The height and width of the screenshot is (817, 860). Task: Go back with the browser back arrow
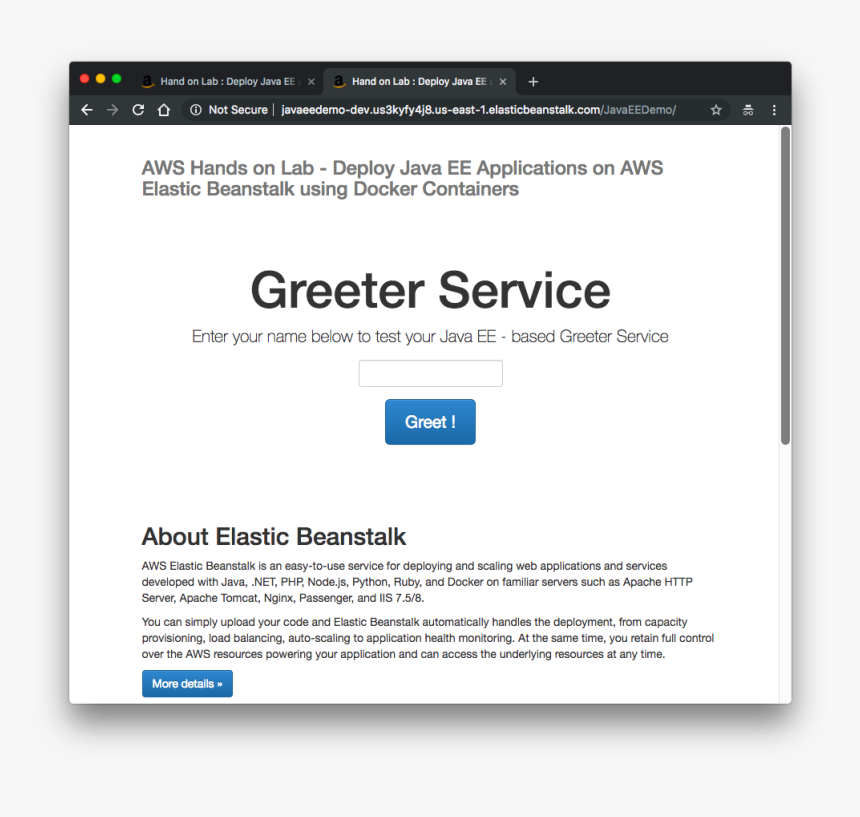click(87, 110)
